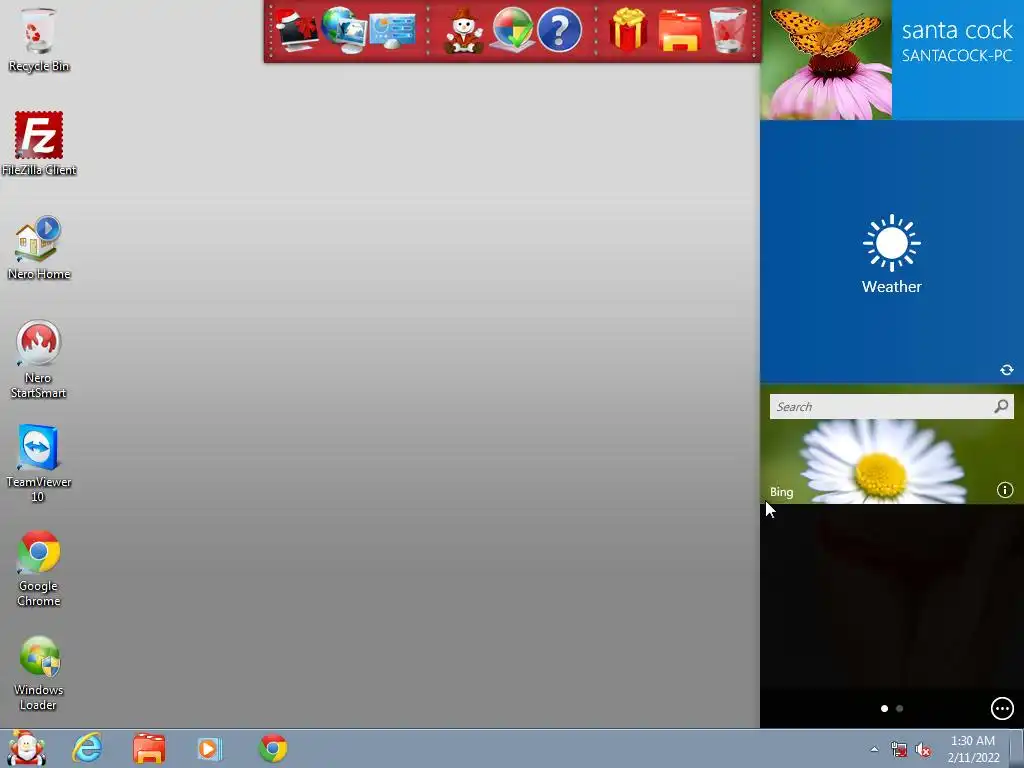The height and width of the screenshot is (768, 1024).
Task: Click the Bing daisy image
Action: pos(891,461)
